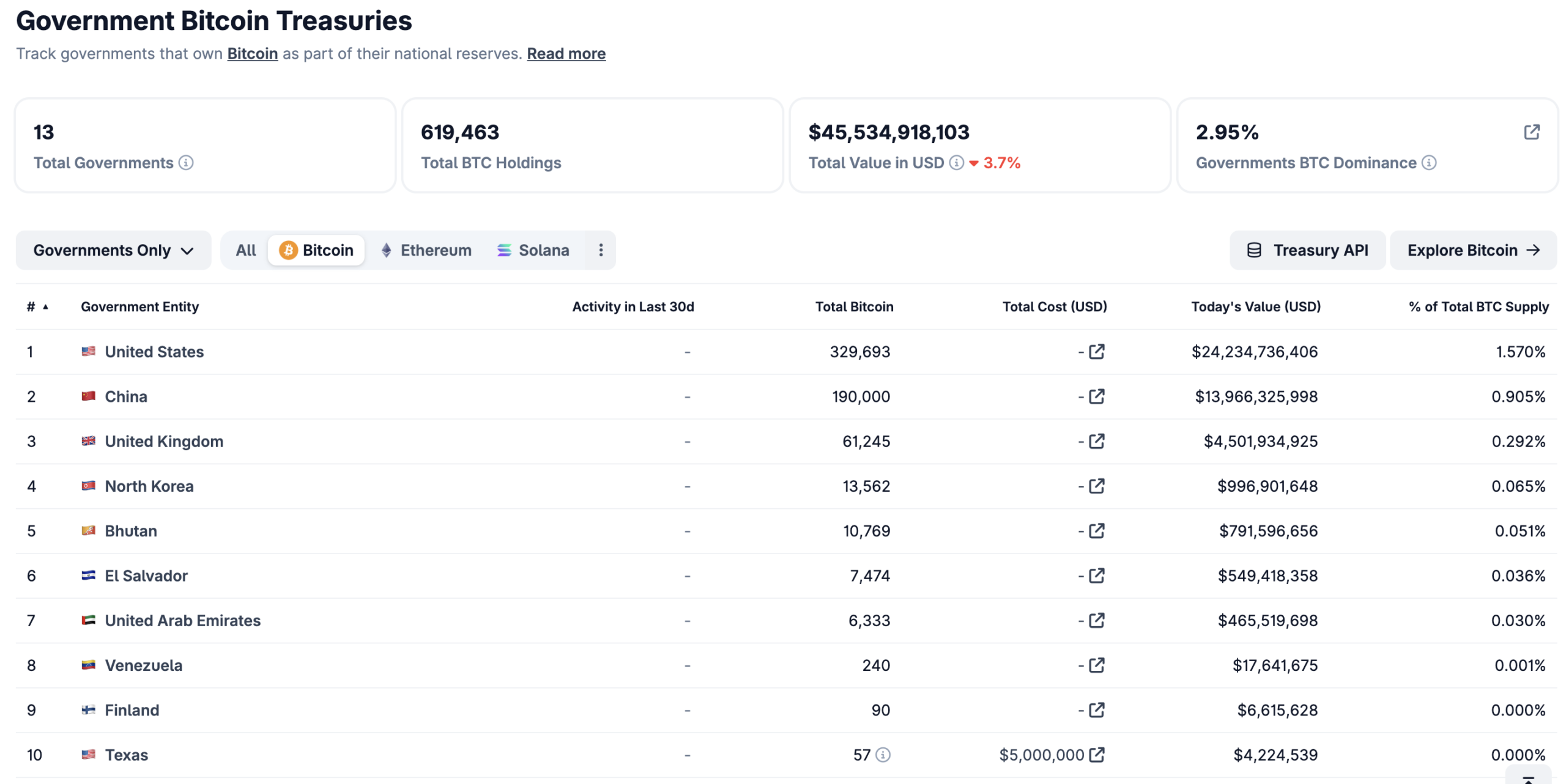Open the El Salvador entity link
The image size is (1566, 784).
(146, 575)
